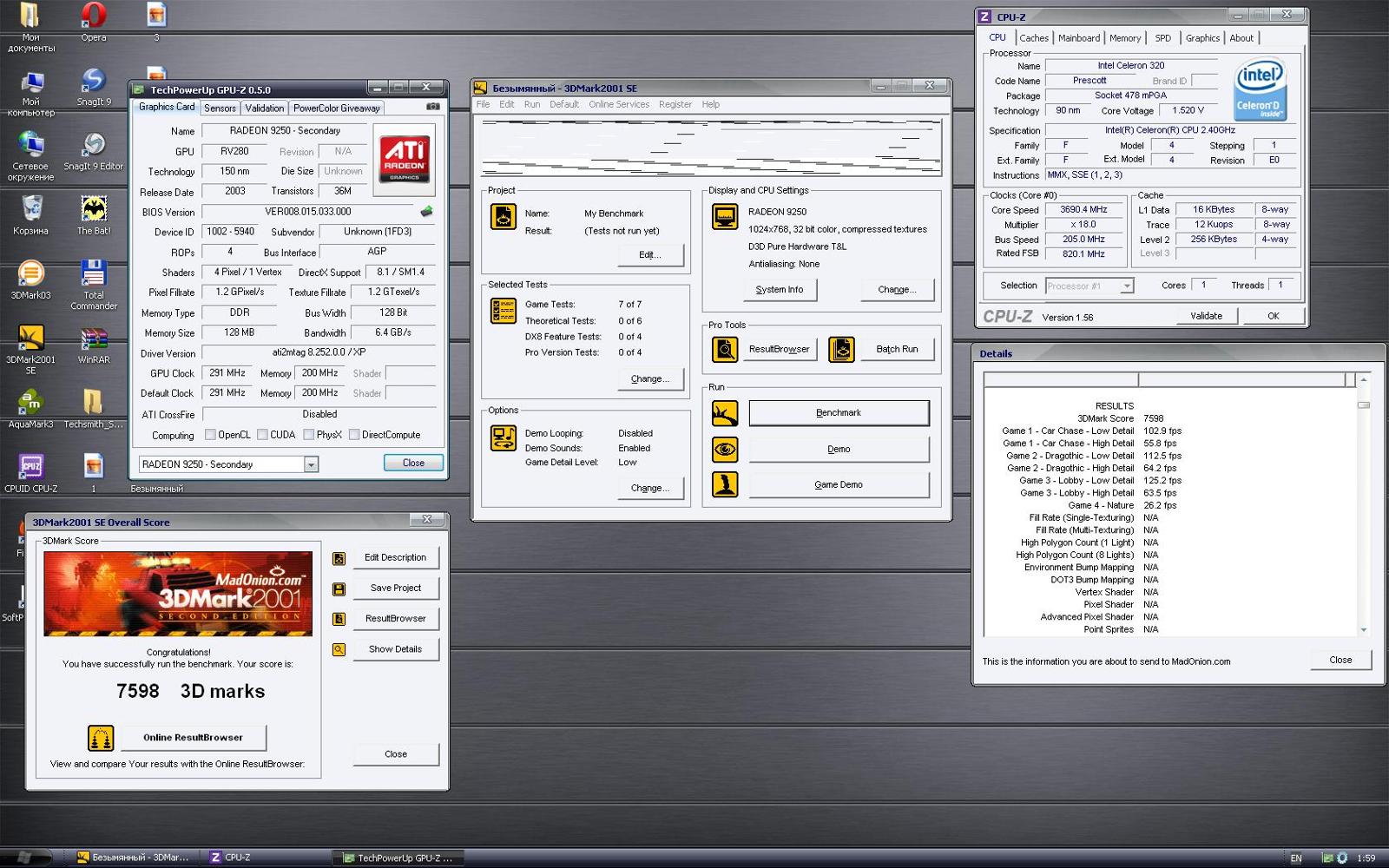
Task: Open the AquaMark3 desktop icon
Action: [30, 408]
